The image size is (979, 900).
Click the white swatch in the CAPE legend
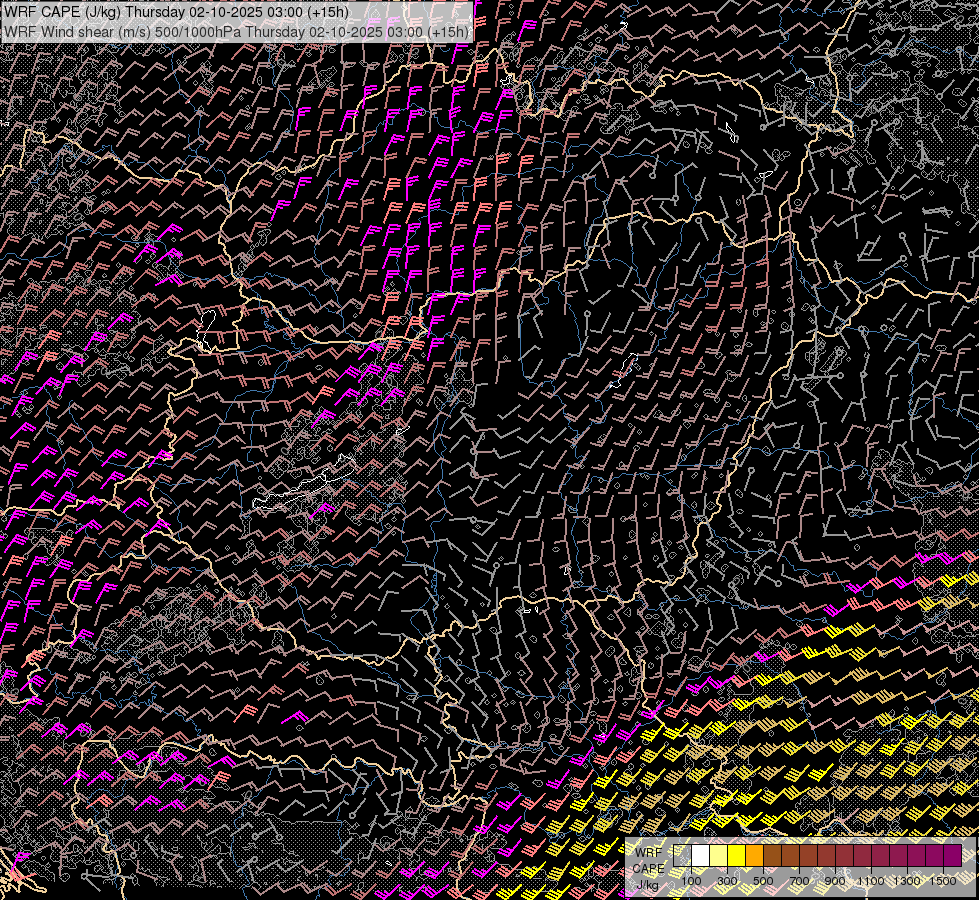[x=700, y=856]
